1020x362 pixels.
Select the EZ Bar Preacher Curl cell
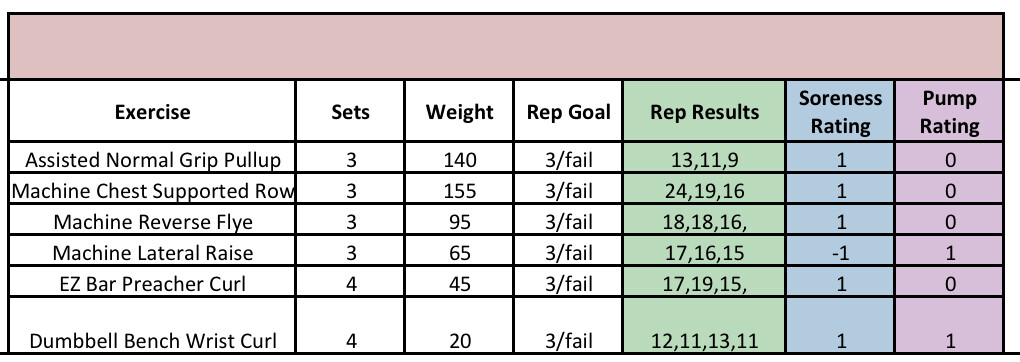pos(152,282)
